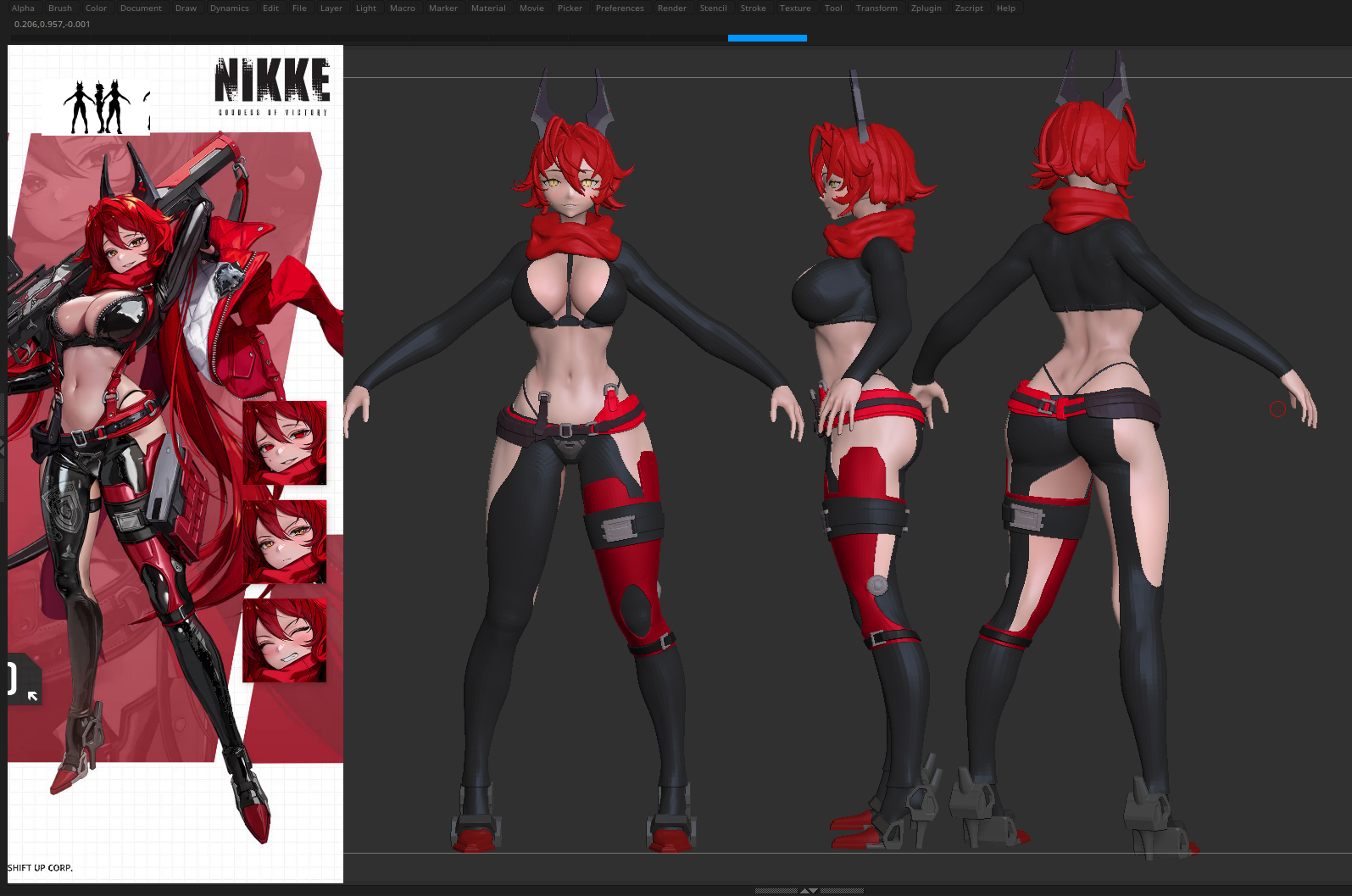Image resolution: width=1352 pixels, height=896 pixels.
Task: Open the Document menu
Action: pos(141,8)
